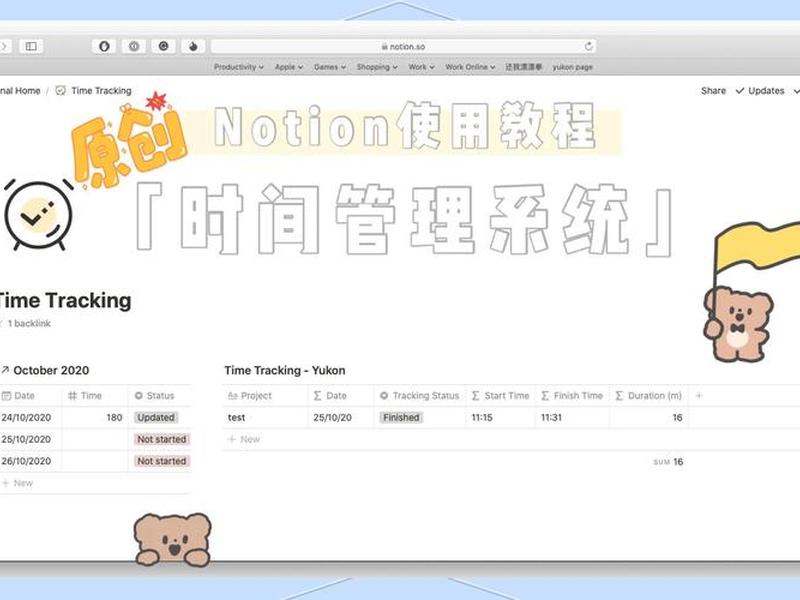
Task: Go to Home in the breadcrumb
Action: coord(20,91)
